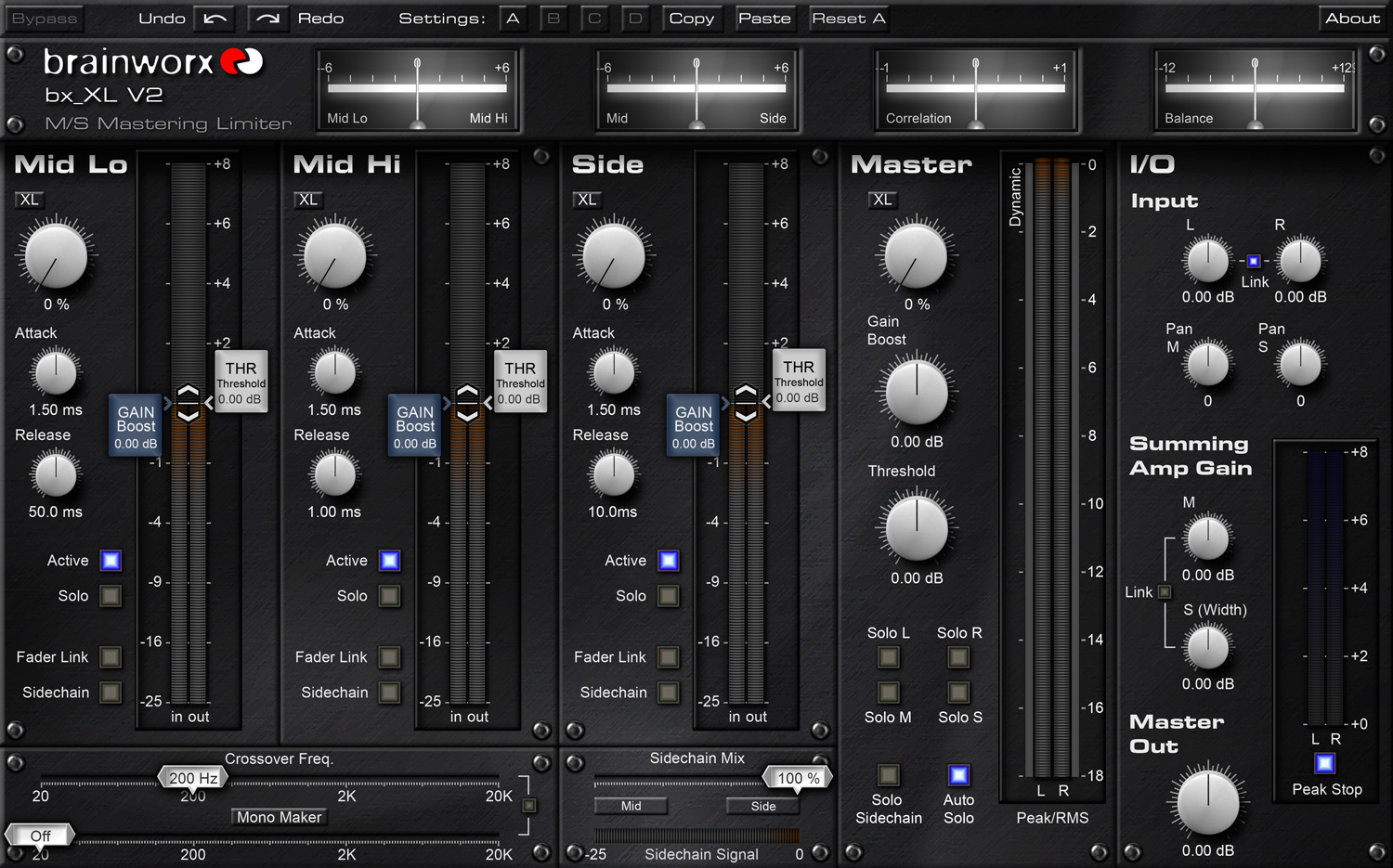This screenshot has height=868, width=1393.
Task: Click the Reset A button
Action: 848,18
